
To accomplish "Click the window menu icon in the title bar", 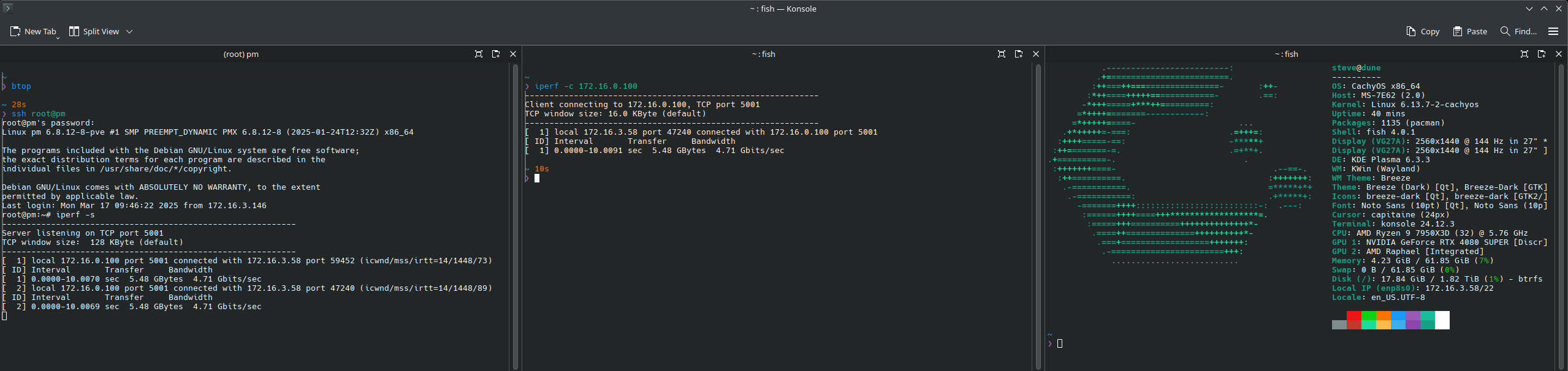I will click(x=7, y=8).
